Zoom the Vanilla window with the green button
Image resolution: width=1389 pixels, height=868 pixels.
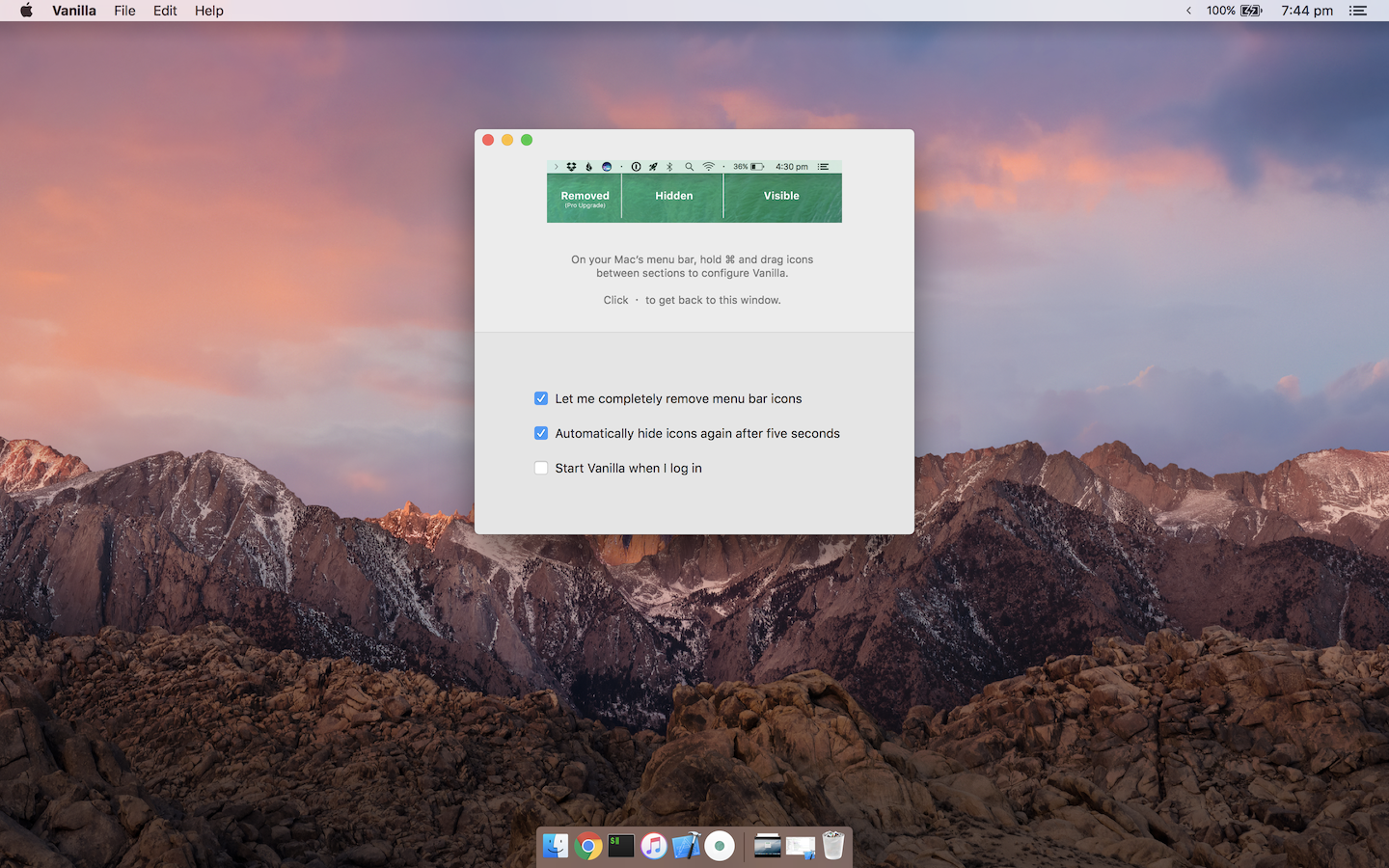pyautogui.click(x=527, y=140)
